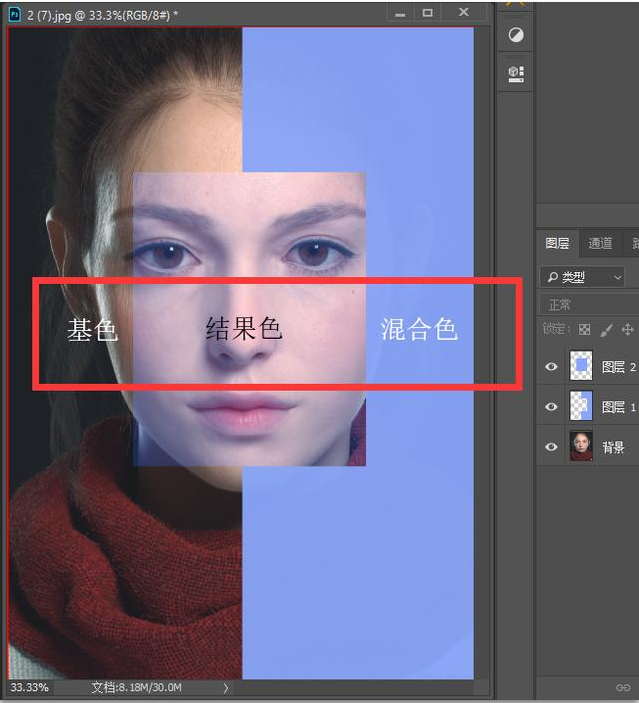639x703 pixels.
Task: Click the link layers icon
Action: coord(623,688)
